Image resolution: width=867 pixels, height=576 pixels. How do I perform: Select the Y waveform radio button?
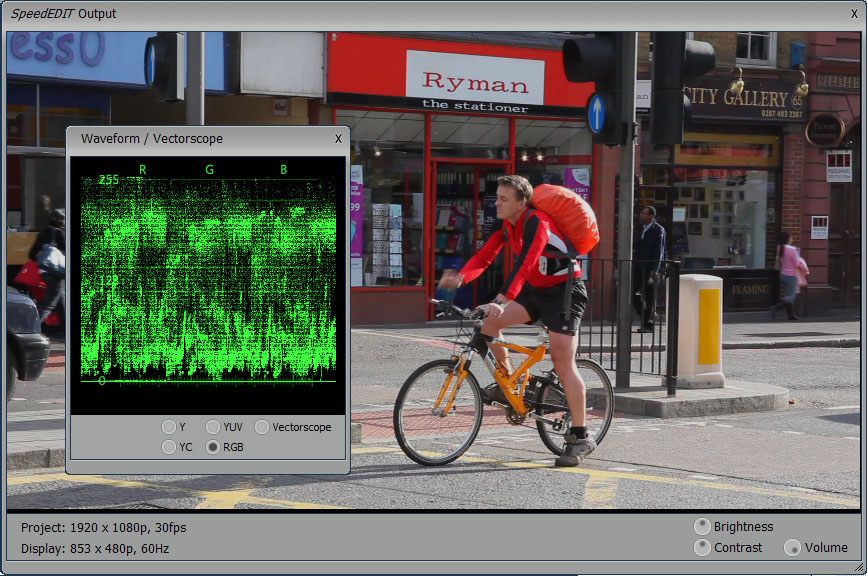click(x=169, y=427)
